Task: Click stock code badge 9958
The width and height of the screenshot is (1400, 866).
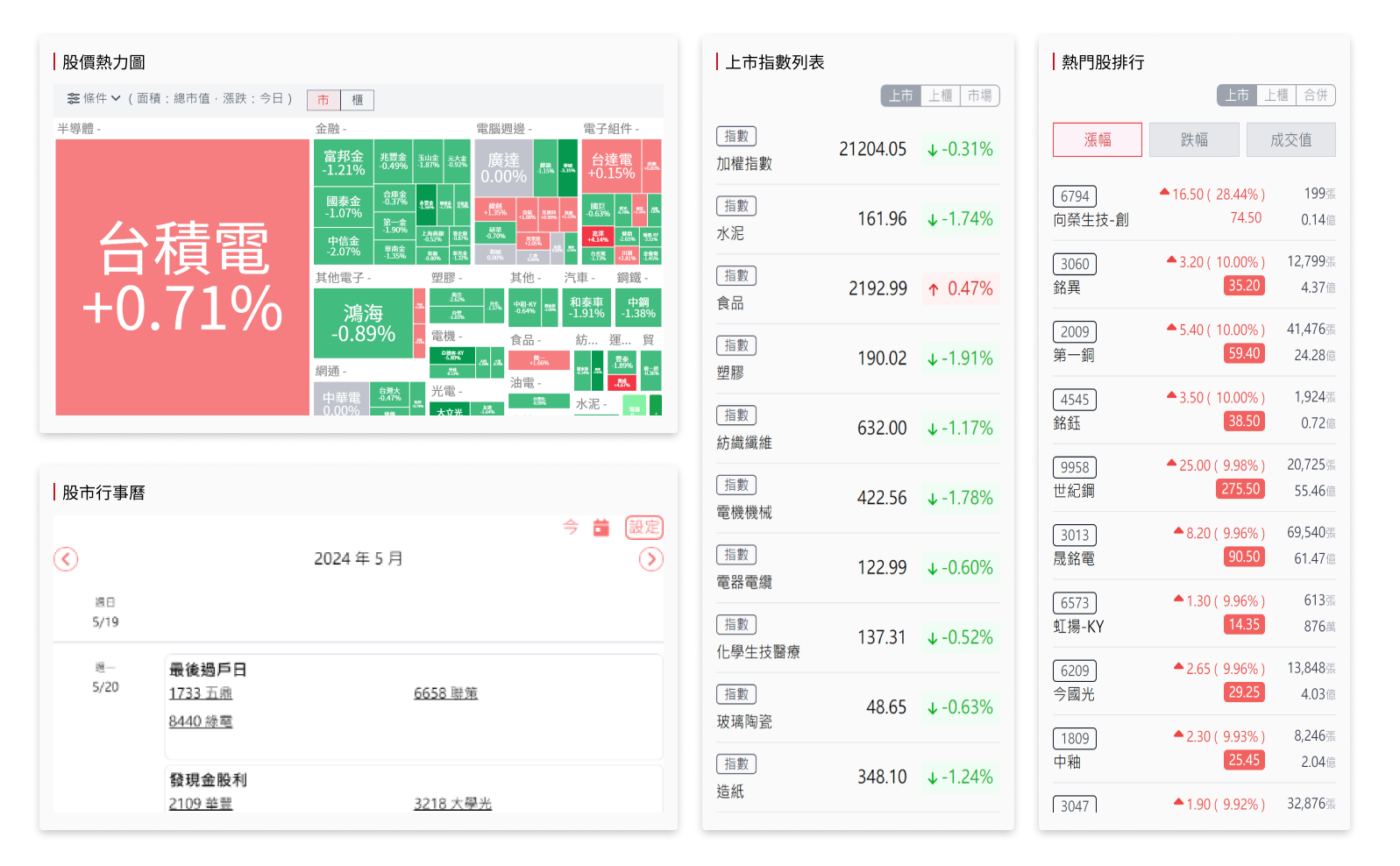Action: click(x=1075, y=467)
